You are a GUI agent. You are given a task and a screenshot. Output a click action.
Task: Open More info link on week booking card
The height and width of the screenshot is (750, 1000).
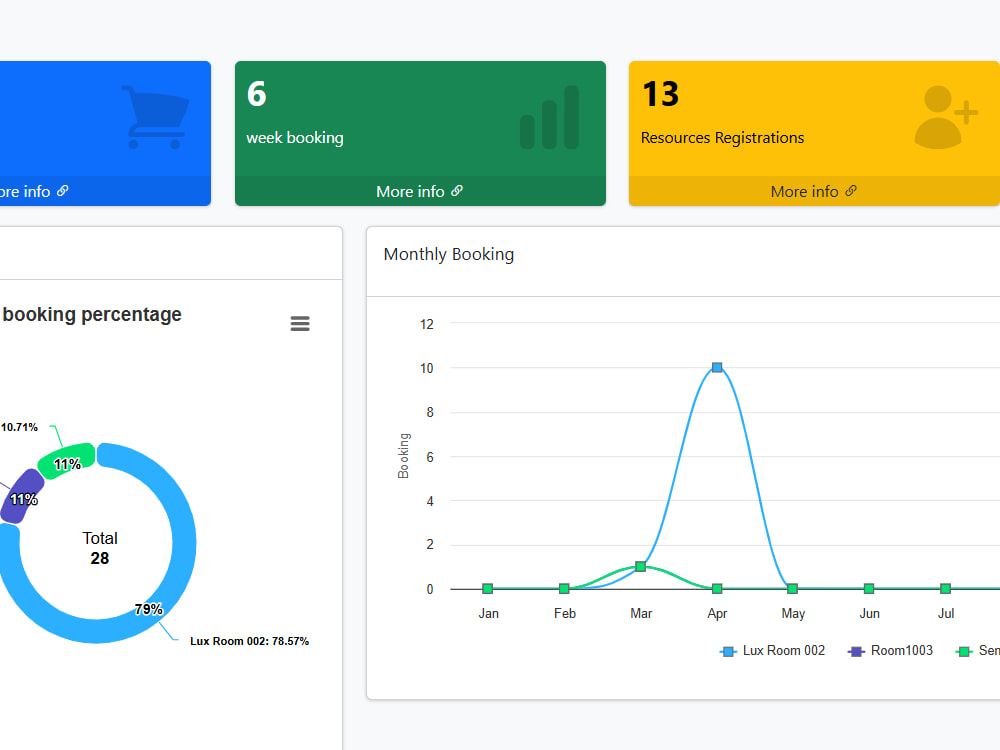click(x=420, y=191)
